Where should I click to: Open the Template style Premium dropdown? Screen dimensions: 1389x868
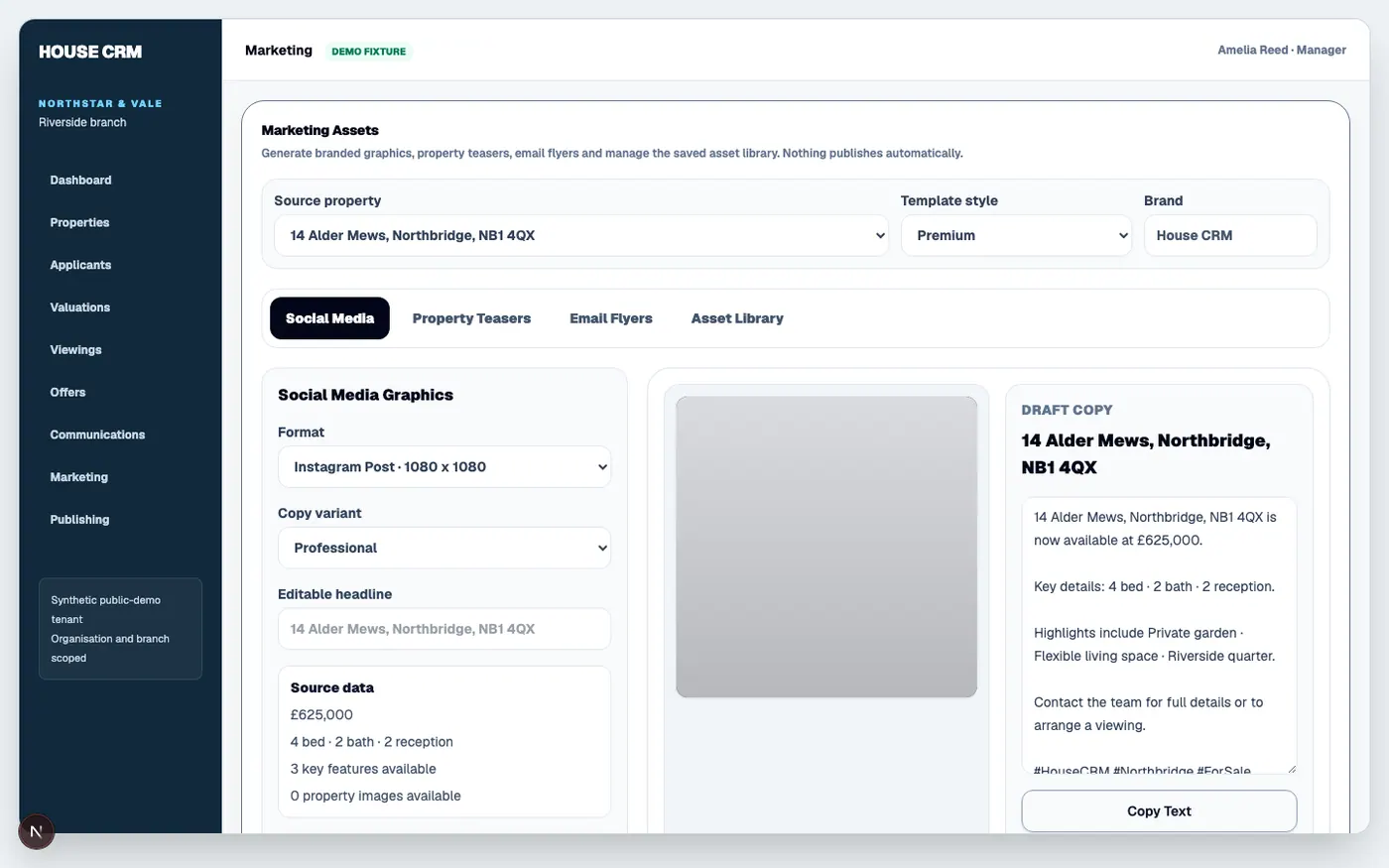click(x=1016, y=235)
